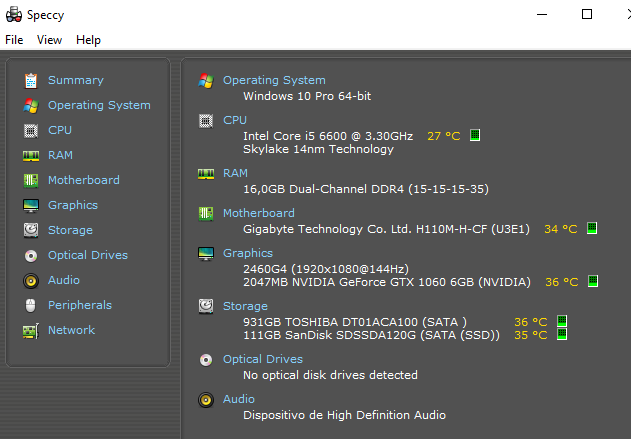Open the Storage heading link in summary

[x=245, y=306]
